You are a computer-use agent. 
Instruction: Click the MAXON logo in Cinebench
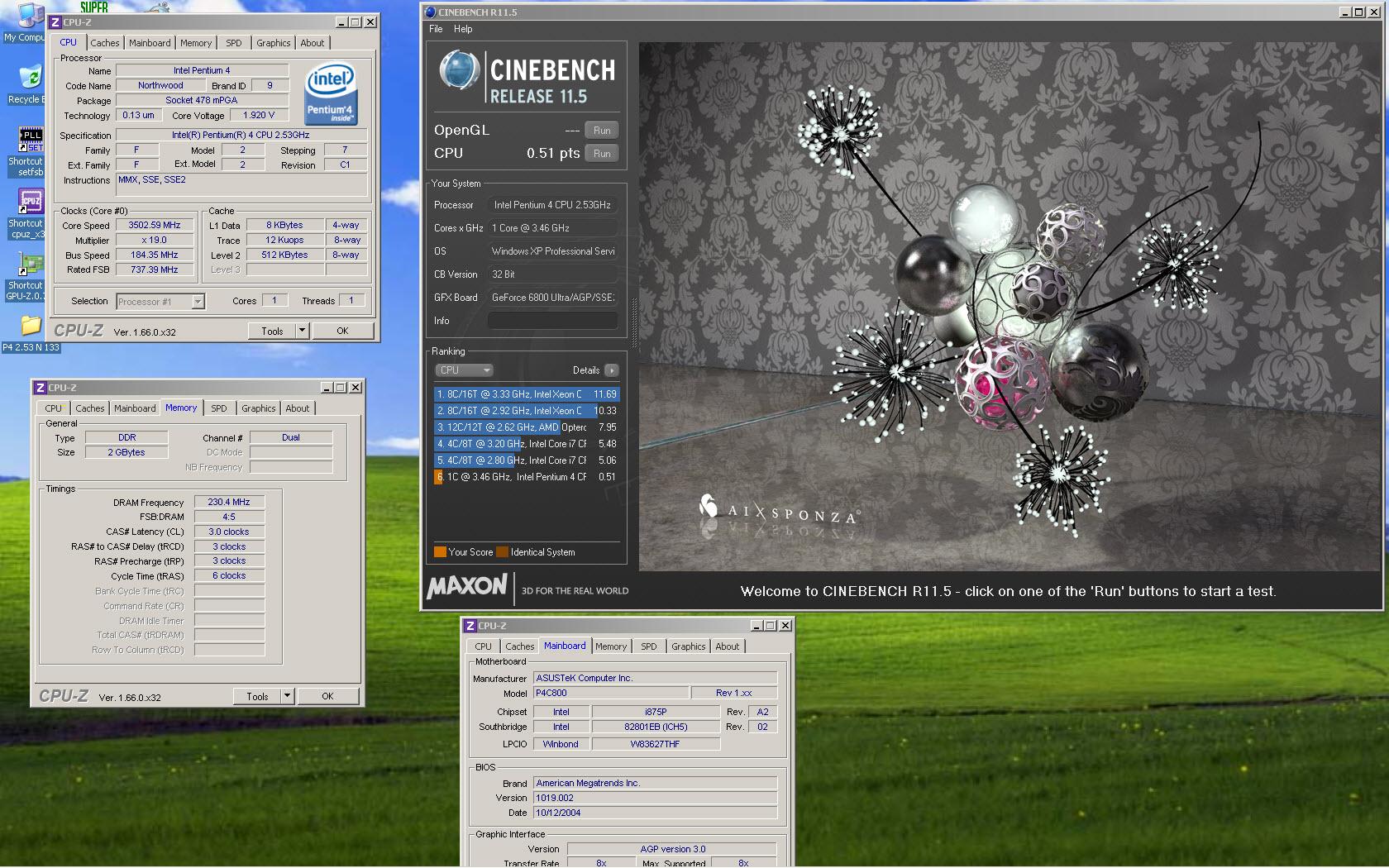[467, 586]
